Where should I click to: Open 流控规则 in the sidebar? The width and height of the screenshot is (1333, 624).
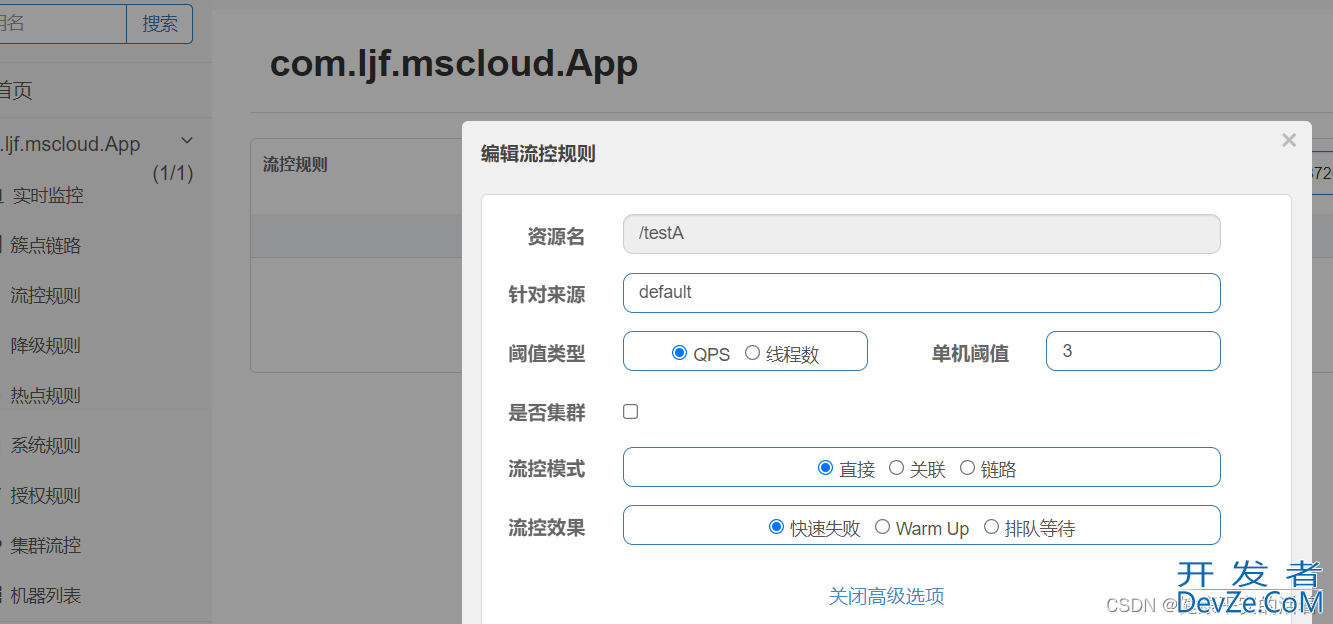[x=46, y=296]
